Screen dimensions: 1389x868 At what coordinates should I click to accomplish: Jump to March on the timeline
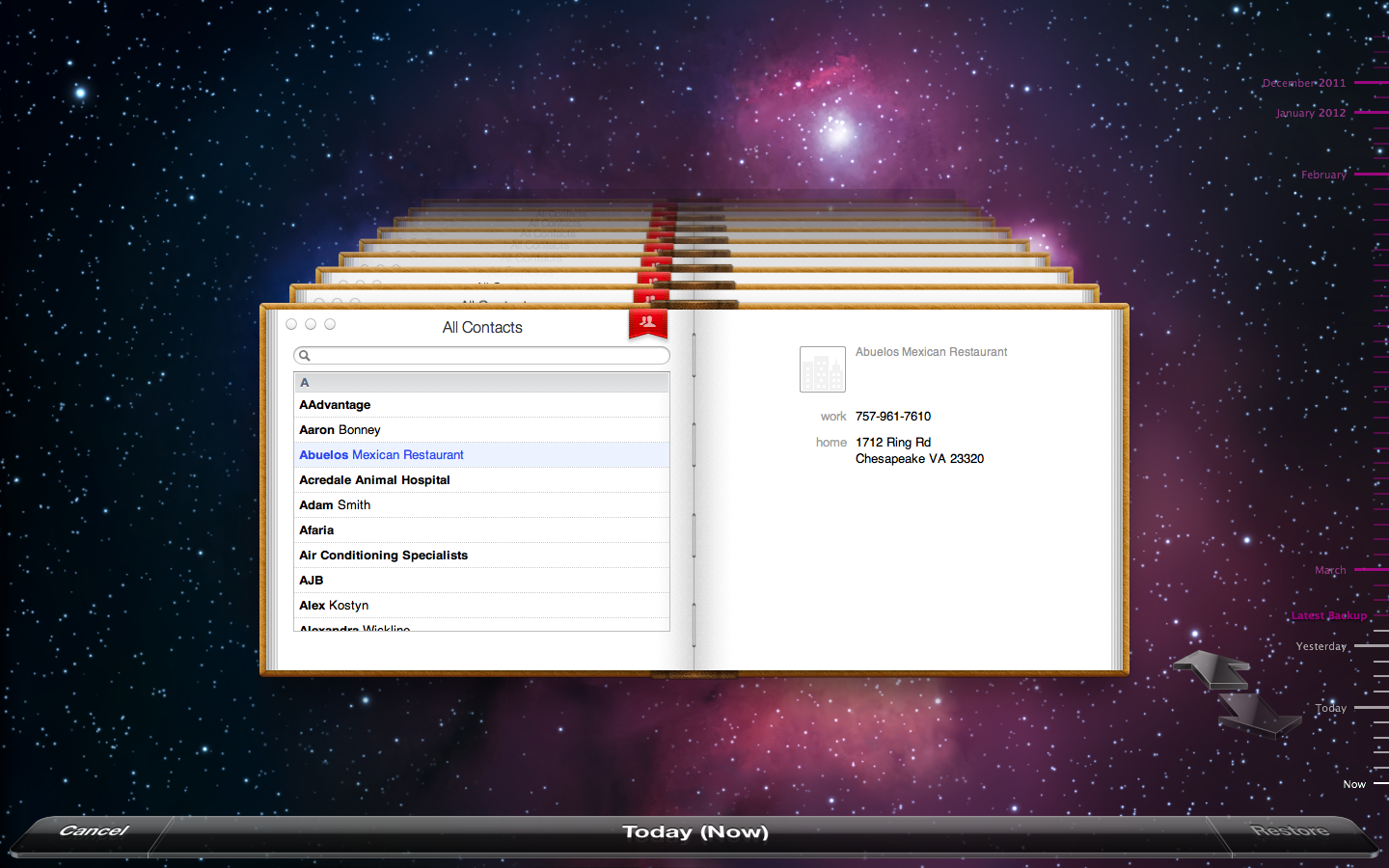pos(1330,570)
